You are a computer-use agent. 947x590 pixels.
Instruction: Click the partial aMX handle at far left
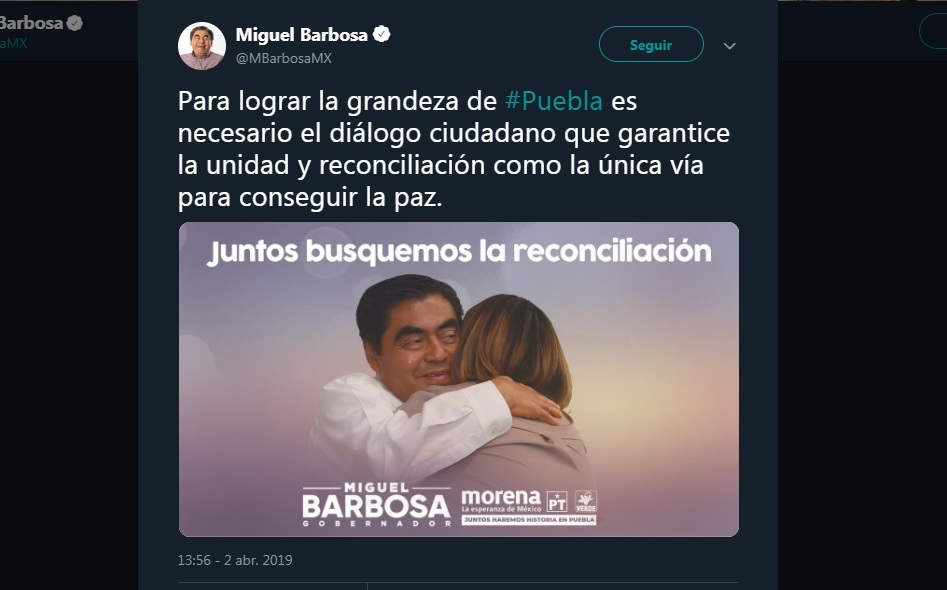click(13, 43)
